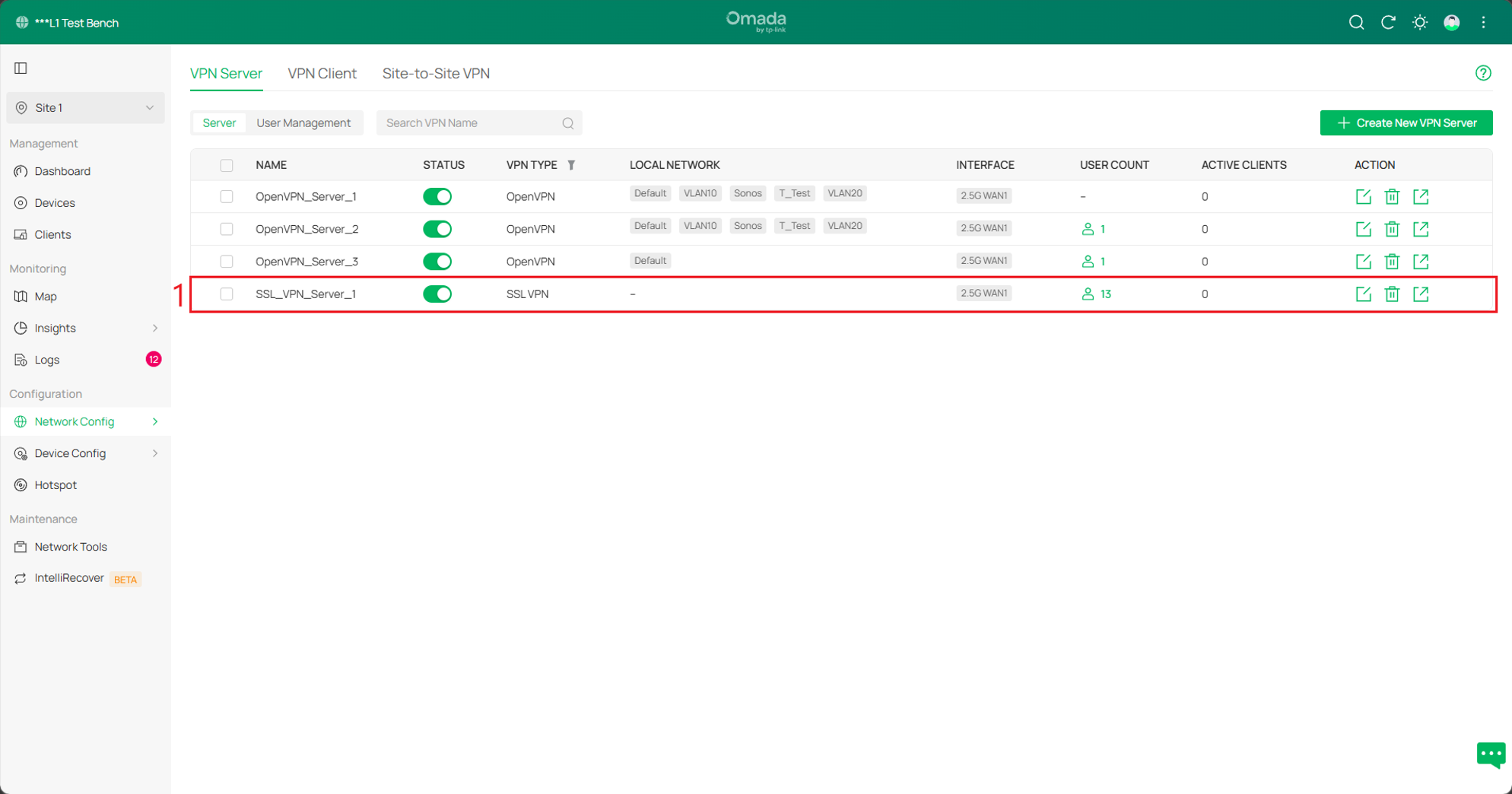Open the user account avatar
Image resolution: width=1512 pixels, height=794 pixels.
click(1452, 23)
